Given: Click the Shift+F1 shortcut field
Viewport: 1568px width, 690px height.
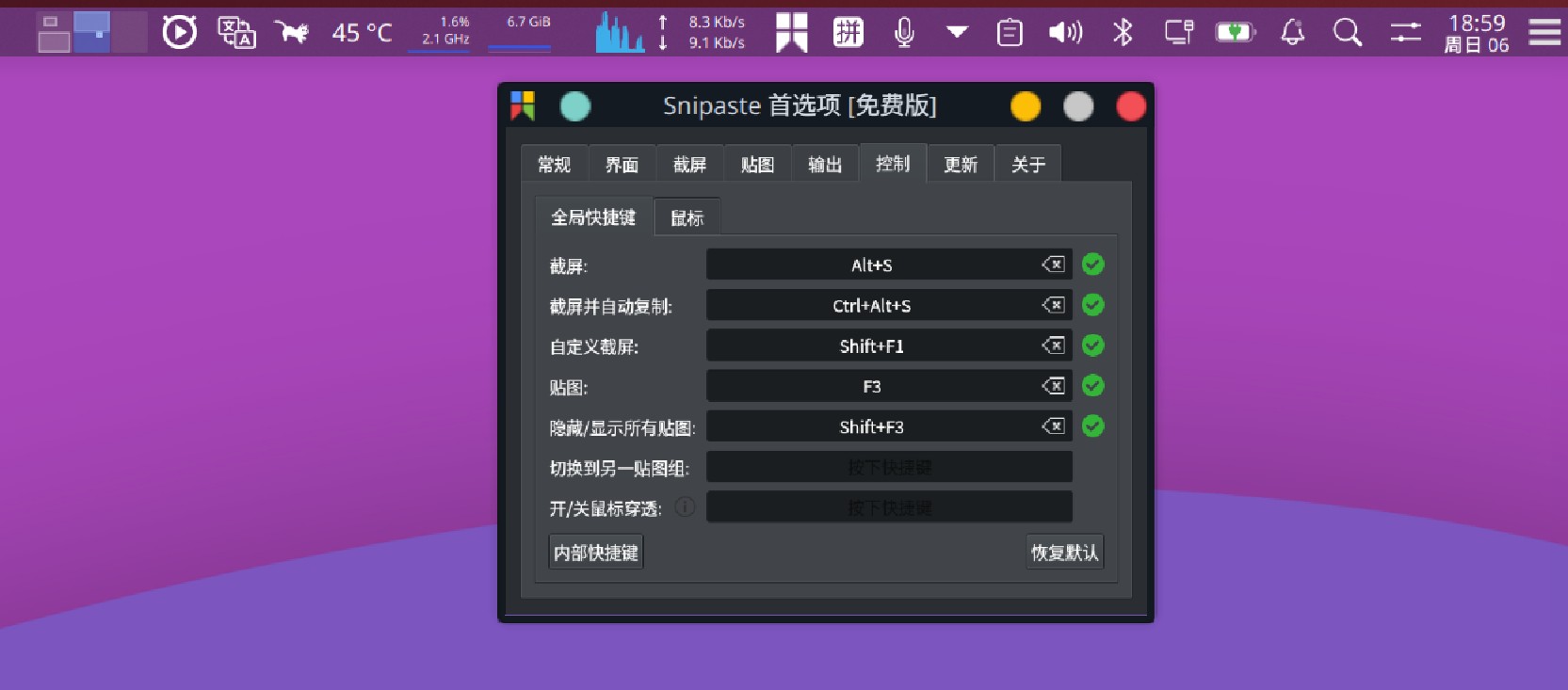Looking at the screenshot, I should (x=889, y=345).
